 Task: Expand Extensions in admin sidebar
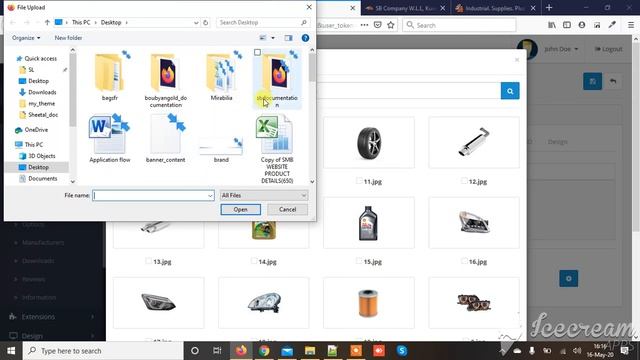[52, 317]
